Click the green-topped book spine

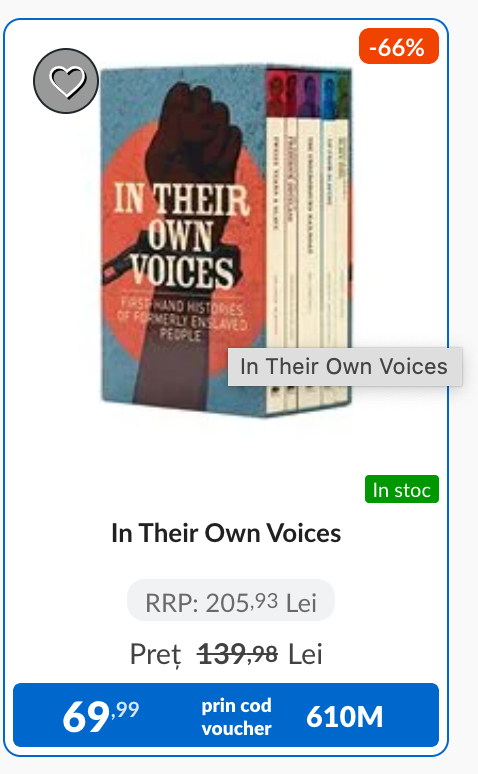coord(344,237)
